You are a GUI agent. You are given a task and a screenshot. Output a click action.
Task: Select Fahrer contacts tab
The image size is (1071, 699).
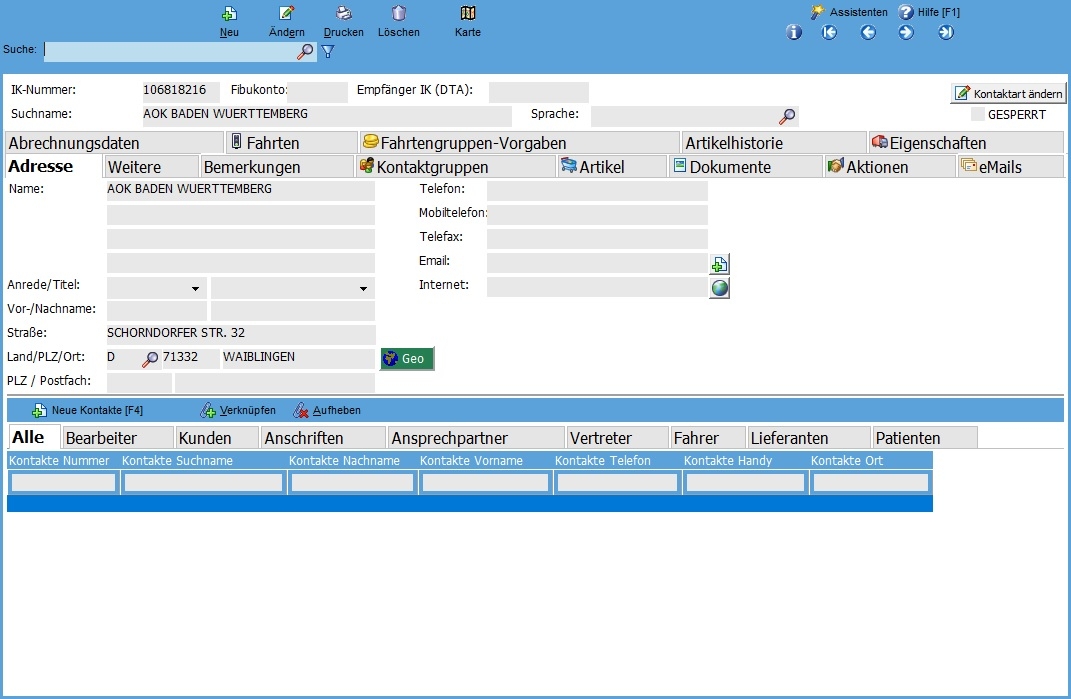(708, 438)
